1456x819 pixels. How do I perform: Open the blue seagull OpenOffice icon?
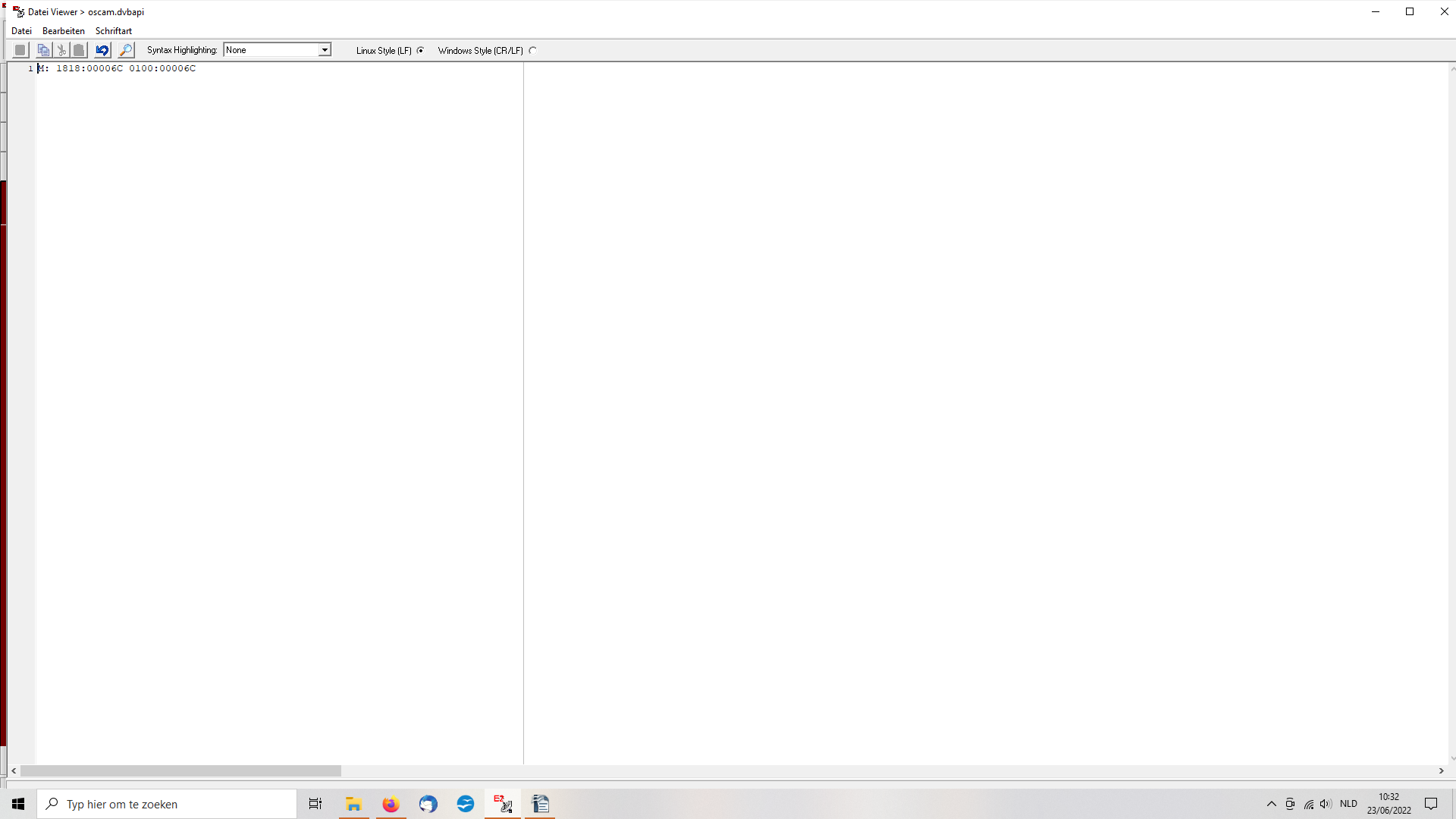click(465, 804)
